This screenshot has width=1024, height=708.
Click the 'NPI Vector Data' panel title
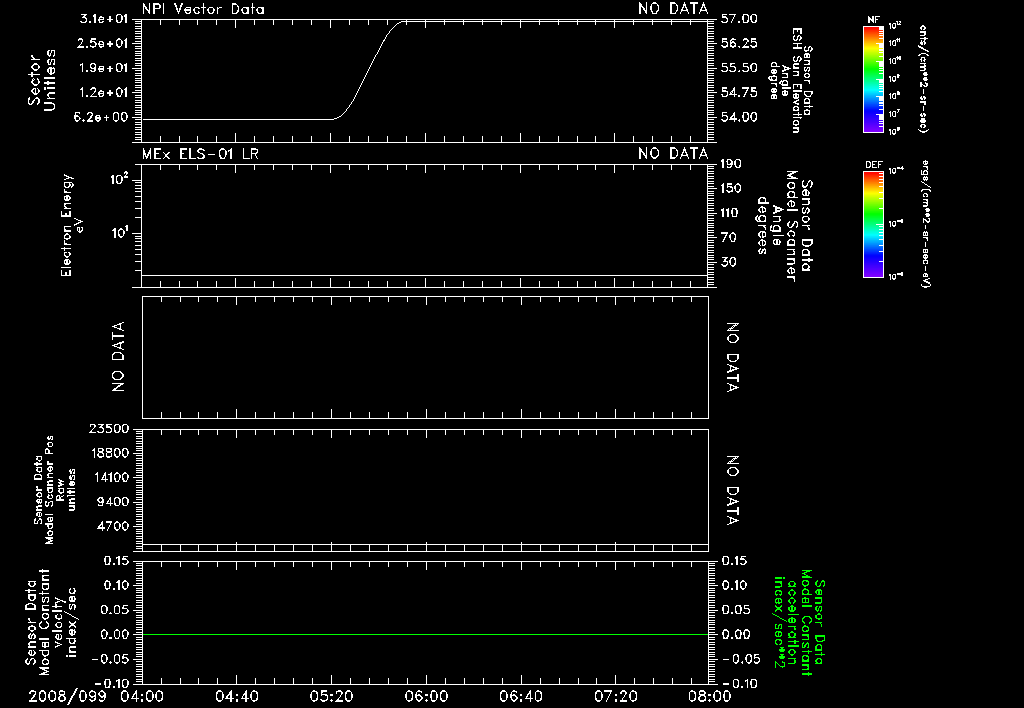click(x=203, y=9)
